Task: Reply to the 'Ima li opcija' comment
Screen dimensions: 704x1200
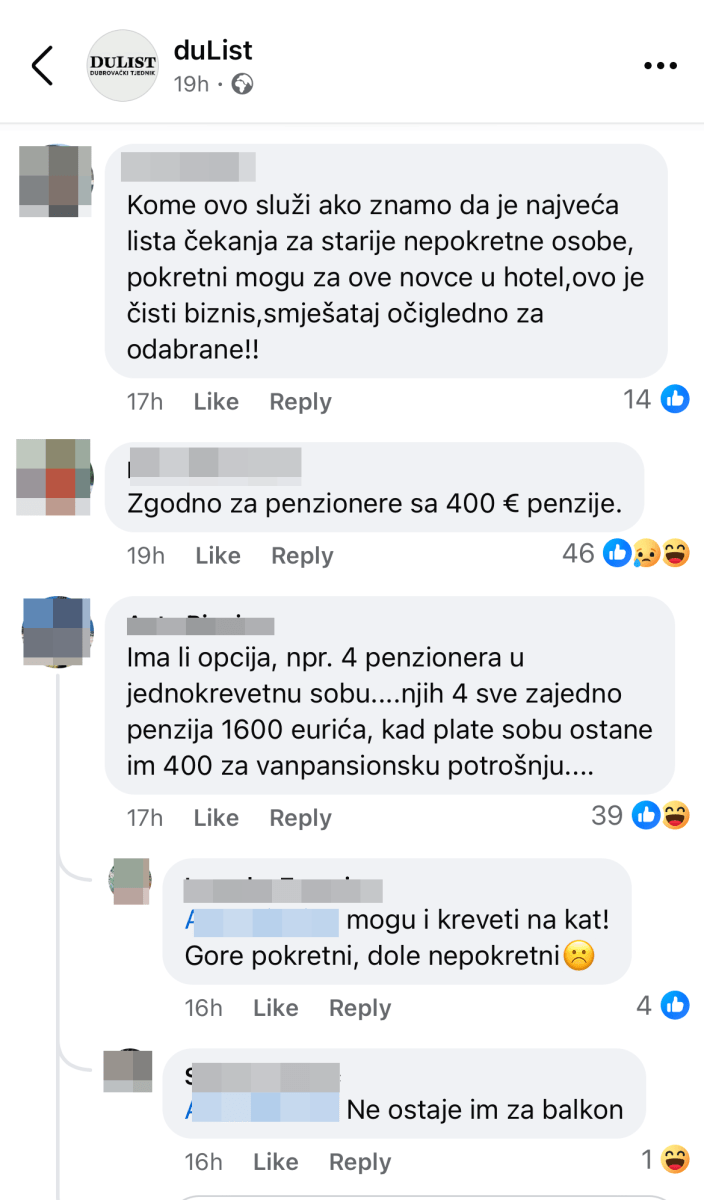Action: click(300, 818)
